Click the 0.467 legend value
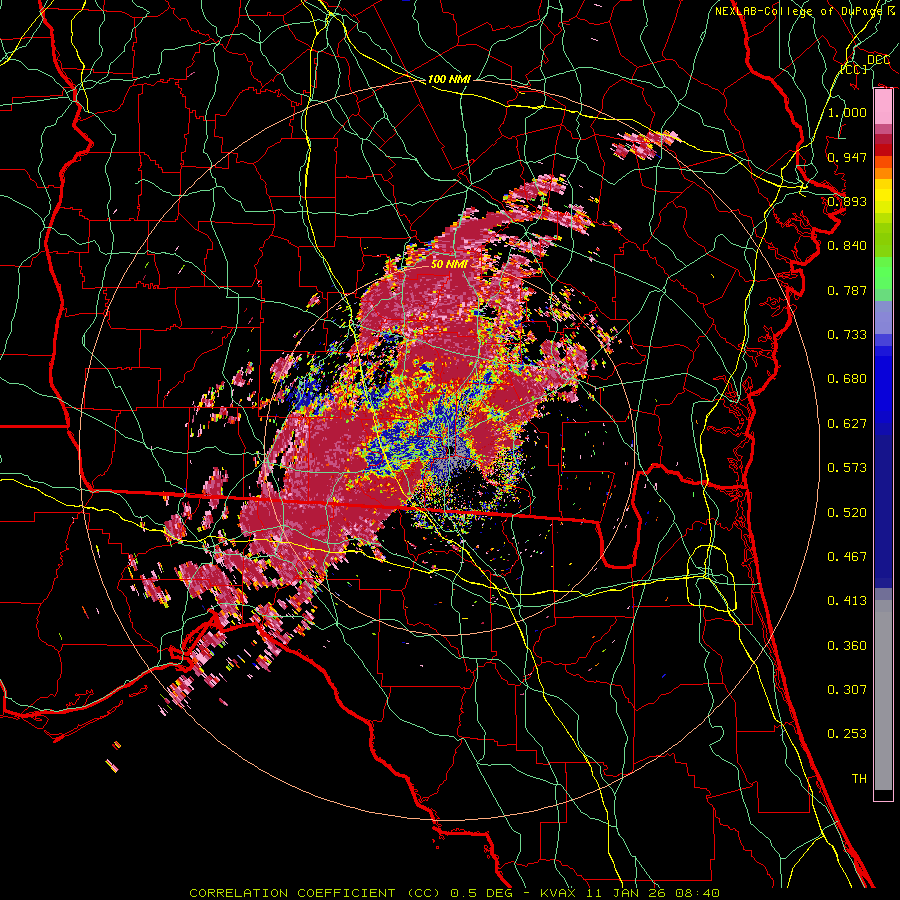 (847, 557)
